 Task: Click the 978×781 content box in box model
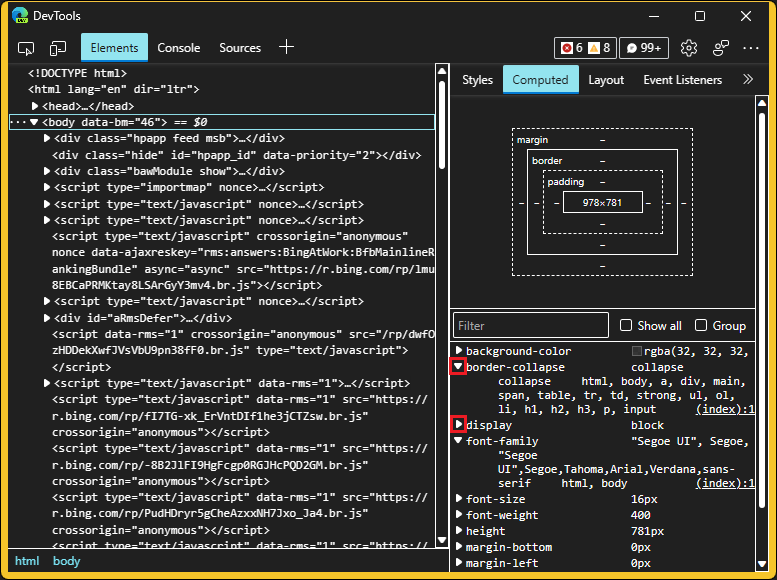pyautogui.click(x=603, y=202)
